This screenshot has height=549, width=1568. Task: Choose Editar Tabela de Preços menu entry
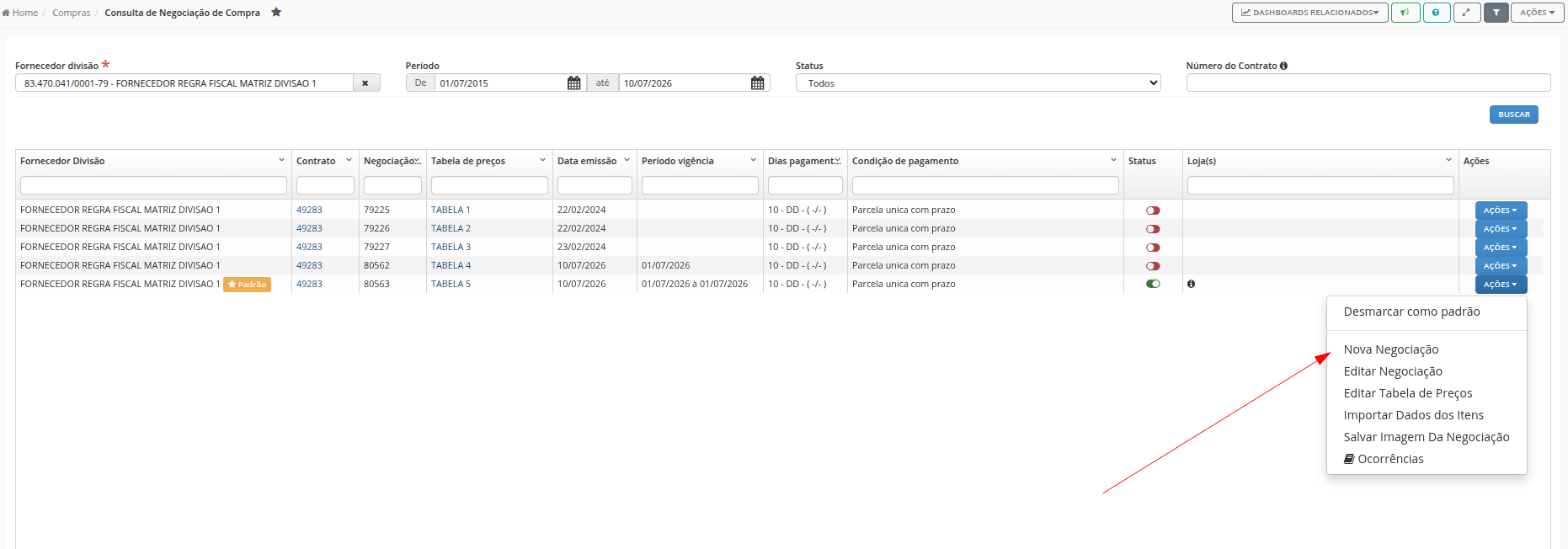1407,393
